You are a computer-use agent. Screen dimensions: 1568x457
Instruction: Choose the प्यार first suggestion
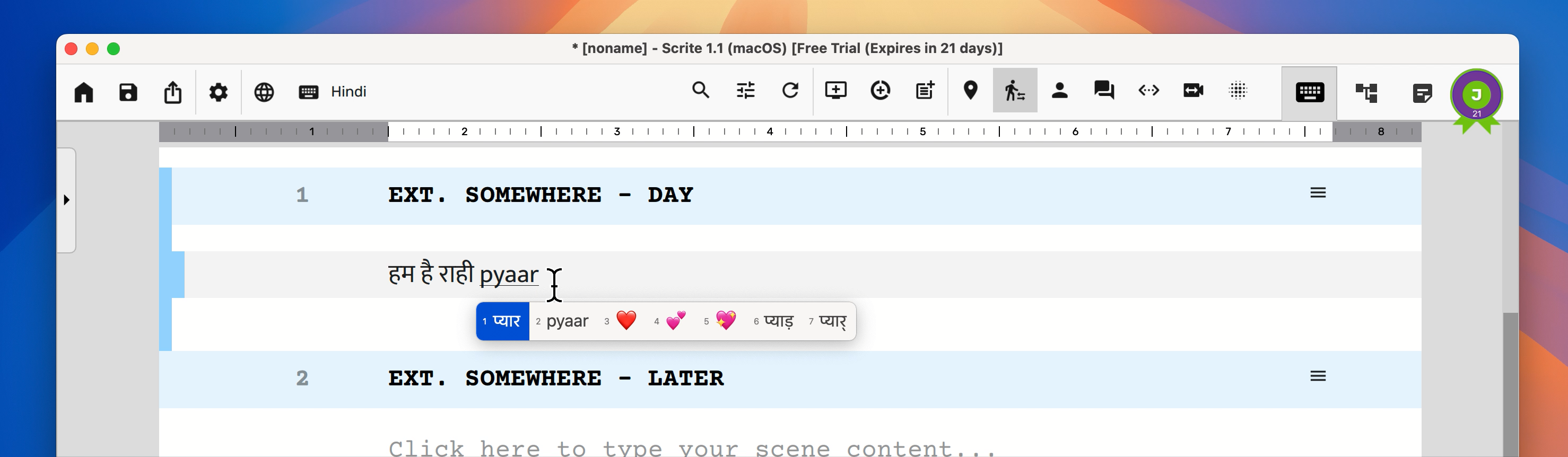[x=502, y=321]
